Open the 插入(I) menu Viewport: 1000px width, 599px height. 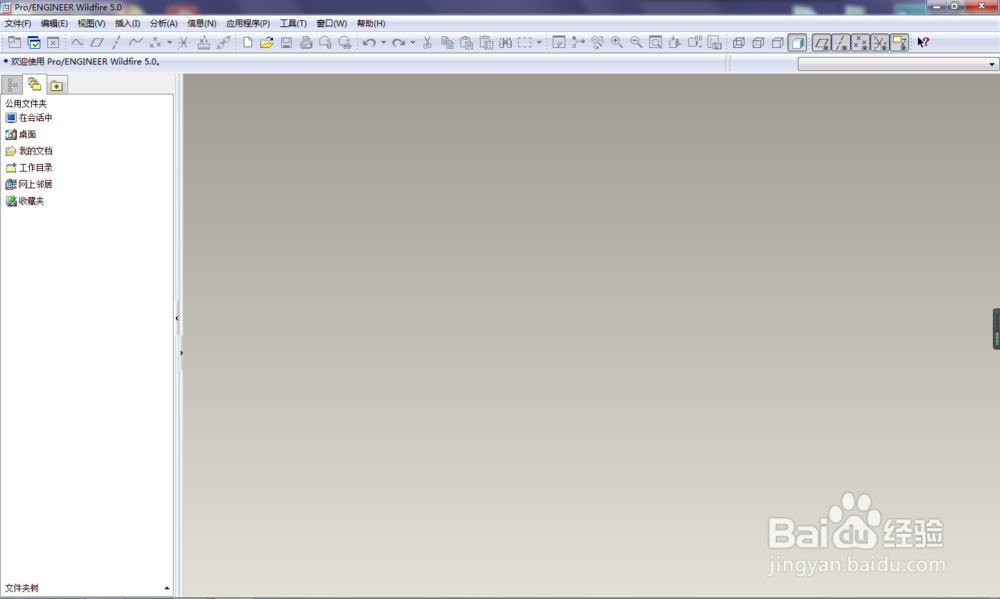128,24
